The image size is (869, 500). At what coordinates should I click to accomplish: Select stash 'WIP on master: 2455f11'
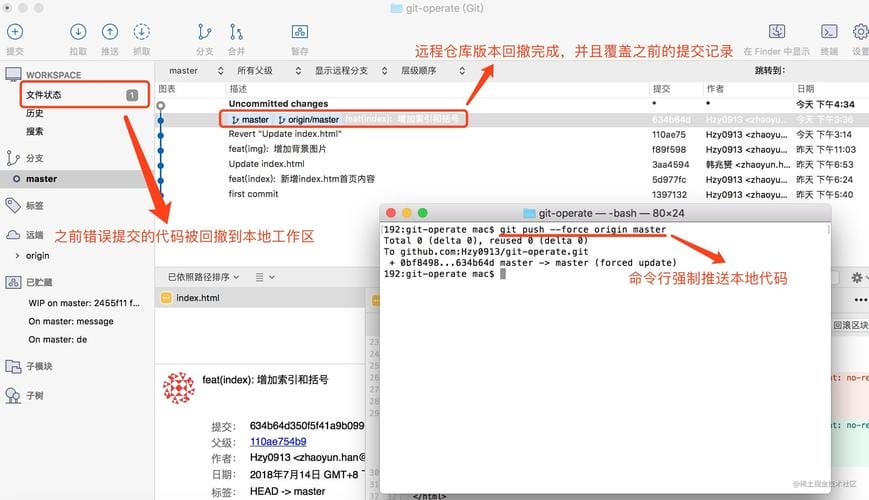(x=84, y=303)
